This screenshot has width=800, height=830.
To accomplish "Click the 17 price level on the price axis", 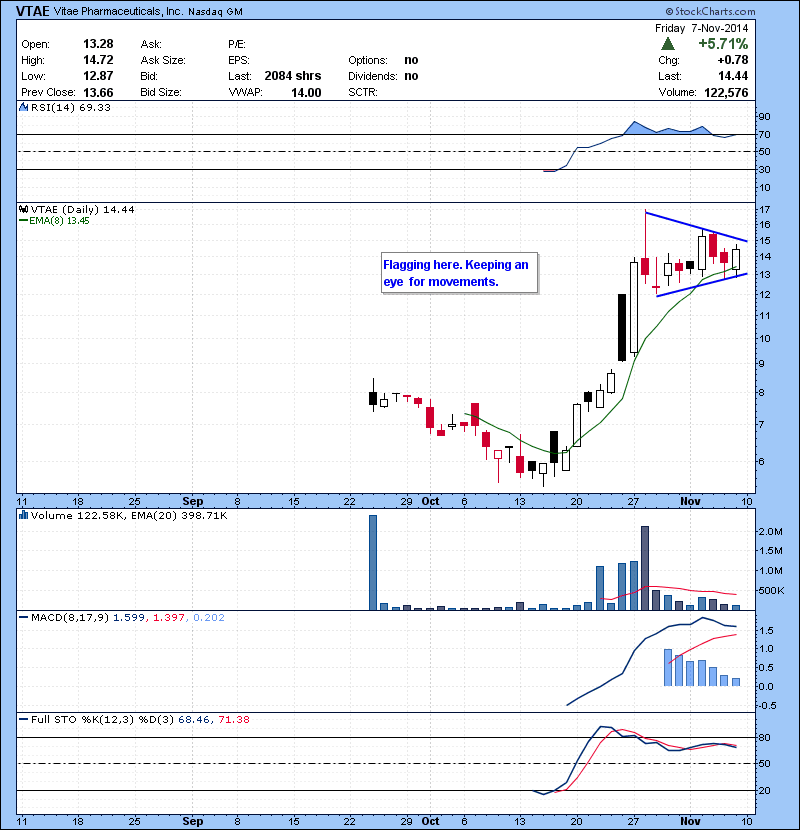I will pyautogui.click(x=764, y=210).
